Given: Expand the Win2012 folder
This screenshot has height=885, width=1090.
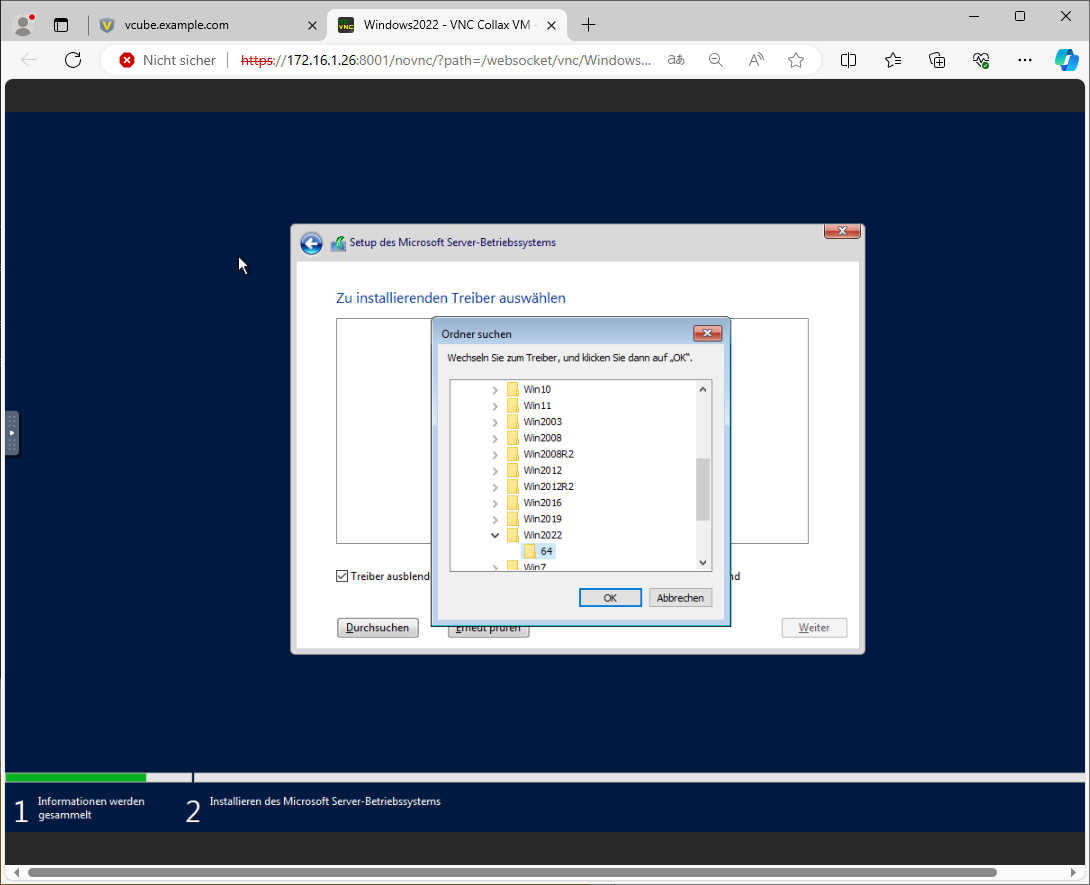Looking at the screenshot, I should pyautogui.click(x=495, y=471).
